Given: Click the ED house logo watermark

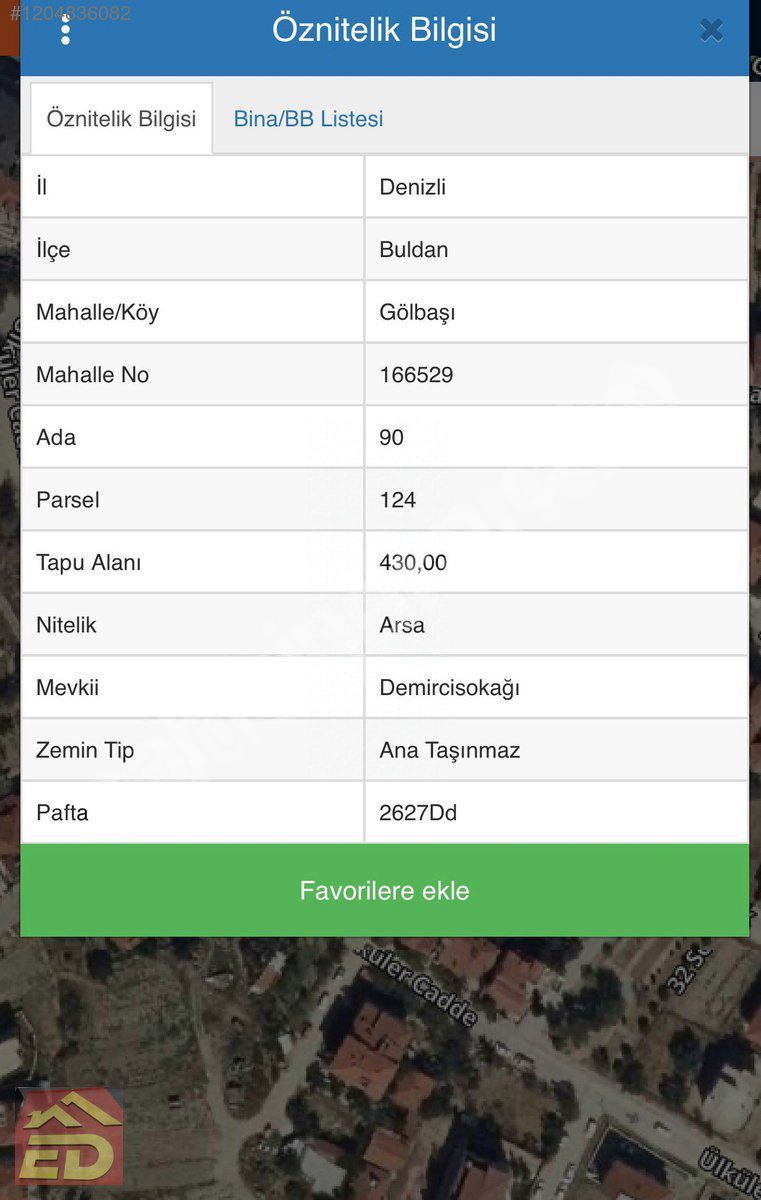Looking at the screenshot, I should click(x=70, y=1138).
